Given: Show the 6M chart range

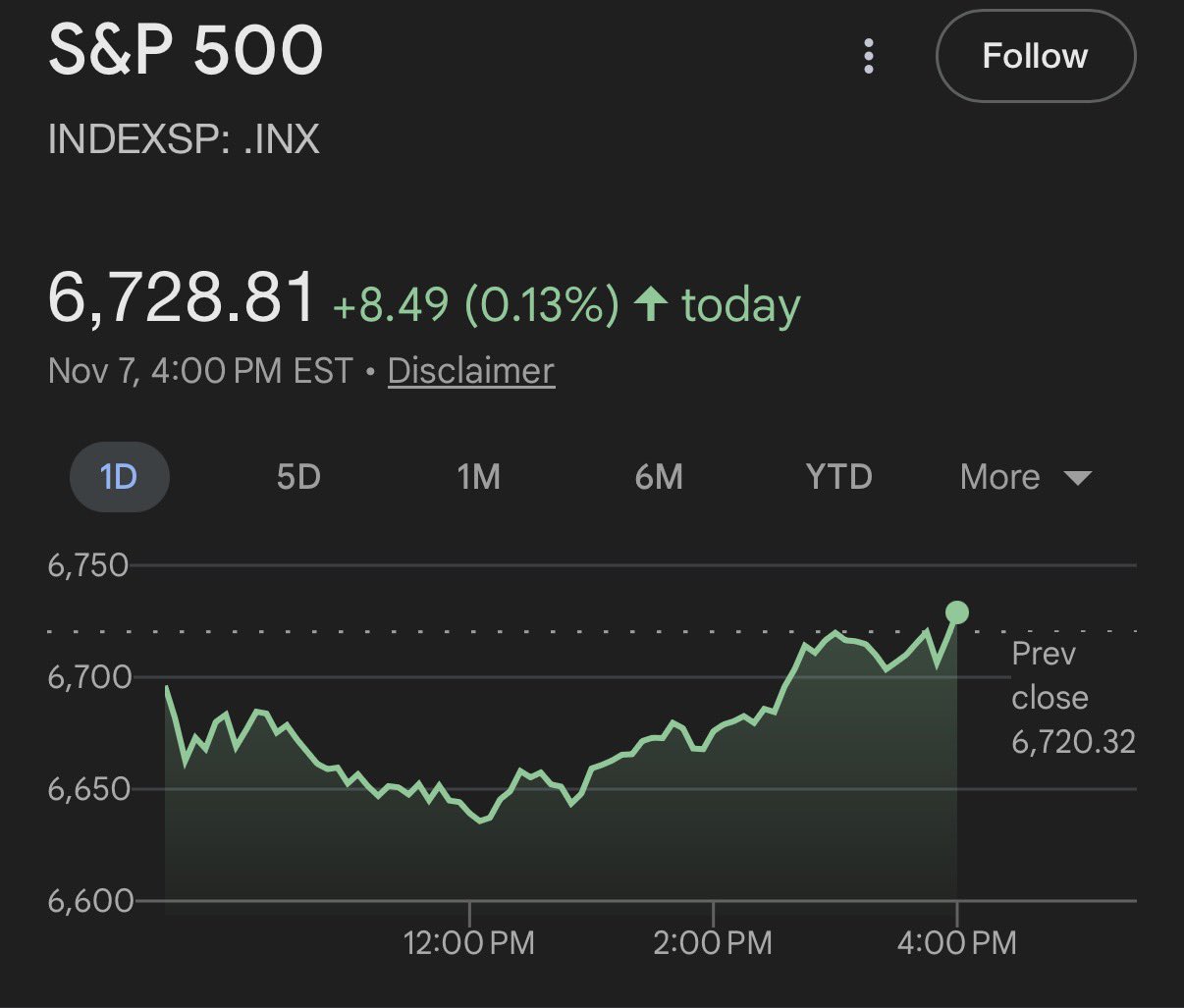Looking at the screenshot, I should 659,477.
